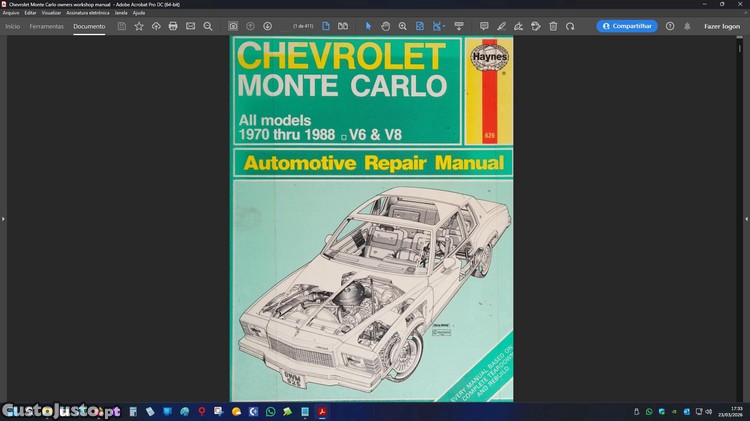The image size is (750, 421).
Task: Expand the left navigation pane arrow
Action: click(x=4, y=218)
